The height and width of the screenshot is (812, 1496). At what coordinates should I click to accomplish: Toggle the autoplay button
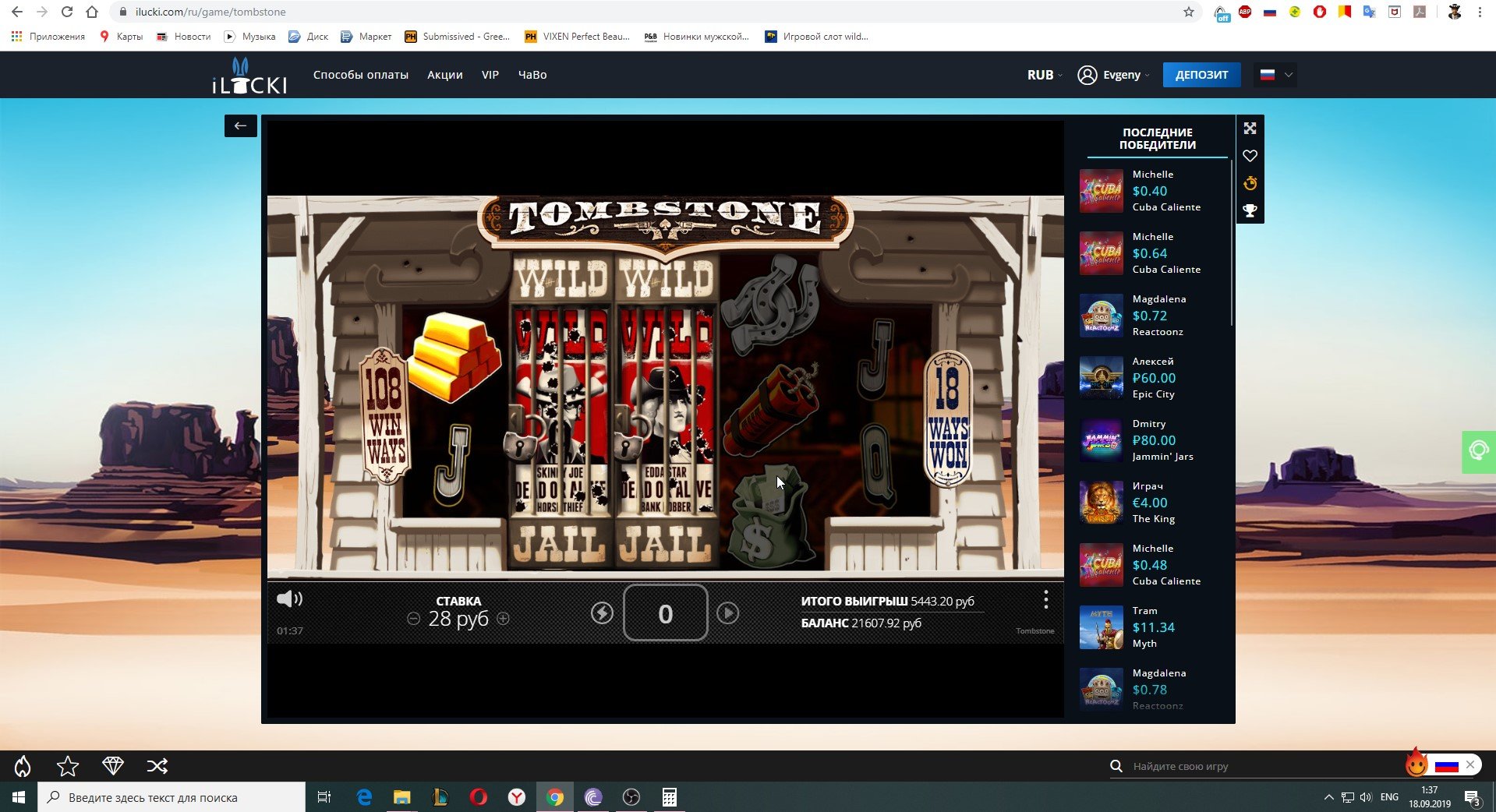pos(727,613)
